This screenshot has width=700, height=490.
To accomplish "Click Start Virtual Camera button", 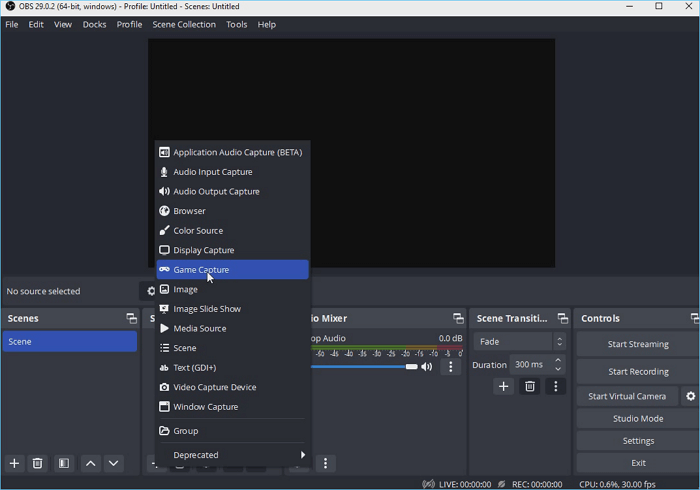I will click(627, 396).
